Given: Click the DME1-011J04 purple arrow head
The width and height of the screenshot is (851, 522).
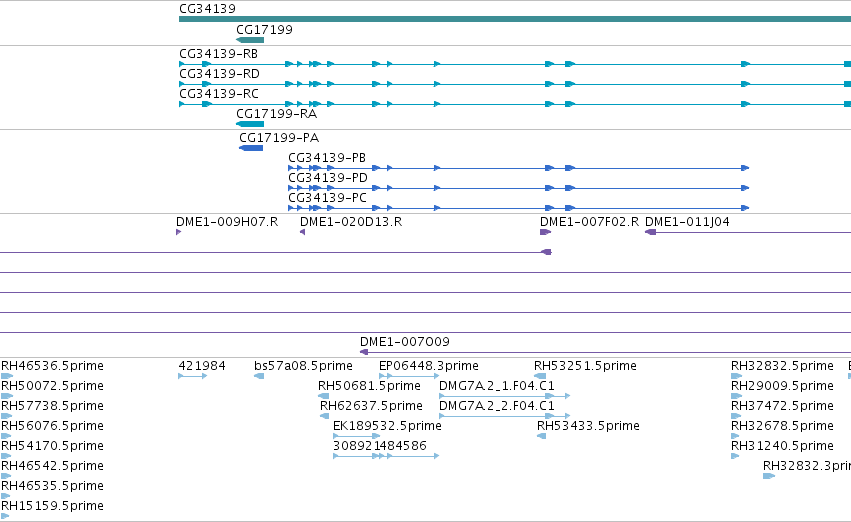Looking at the screenshot, I should (650, 232).
